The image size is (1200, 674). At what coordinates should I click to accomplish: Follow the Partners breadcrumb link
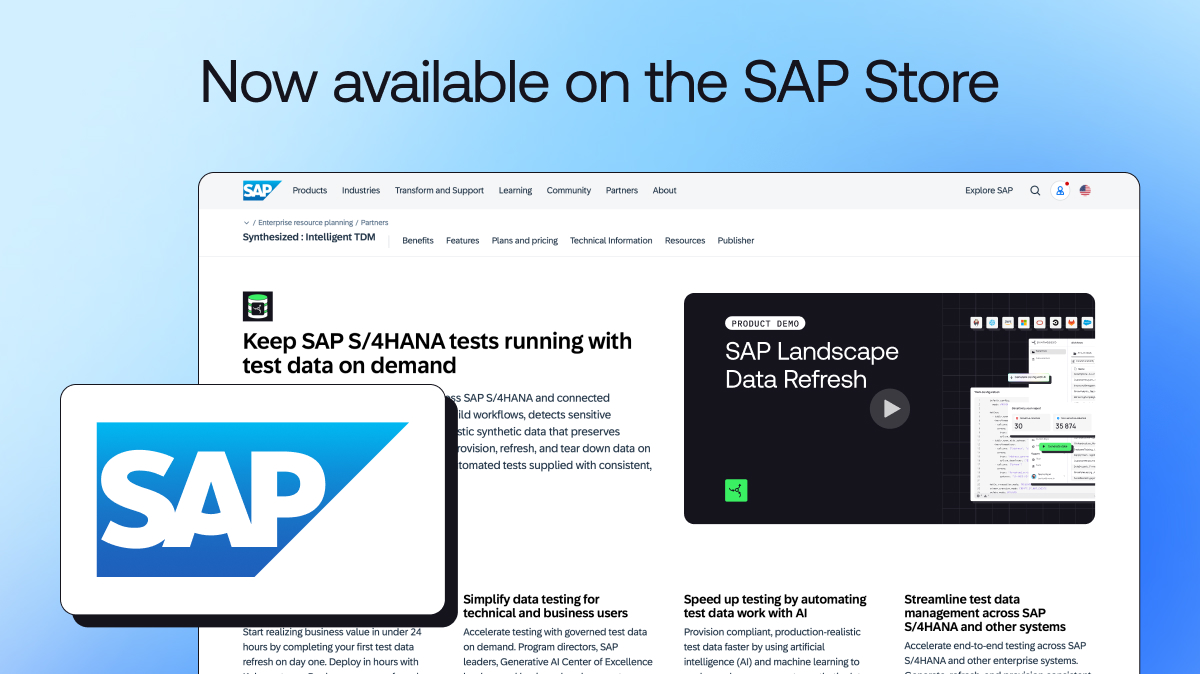[x=375, y=222]
